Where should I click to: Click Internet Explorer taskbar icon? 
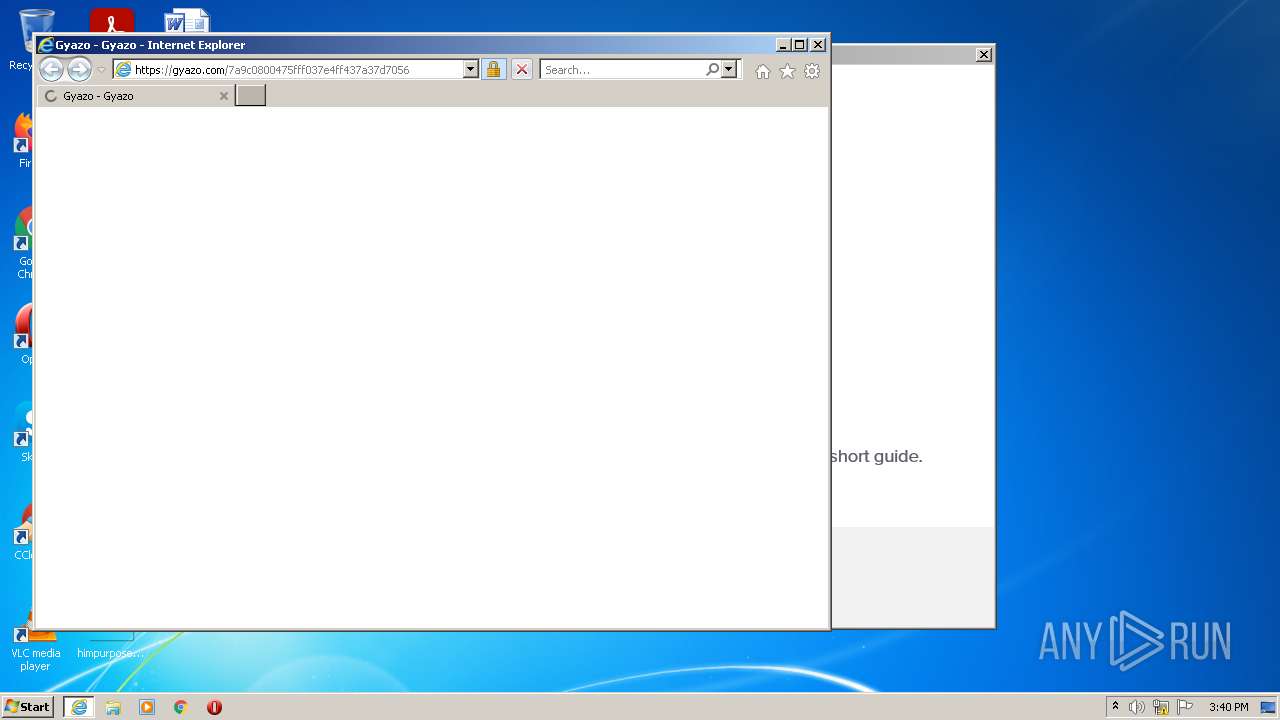point(79,707)
